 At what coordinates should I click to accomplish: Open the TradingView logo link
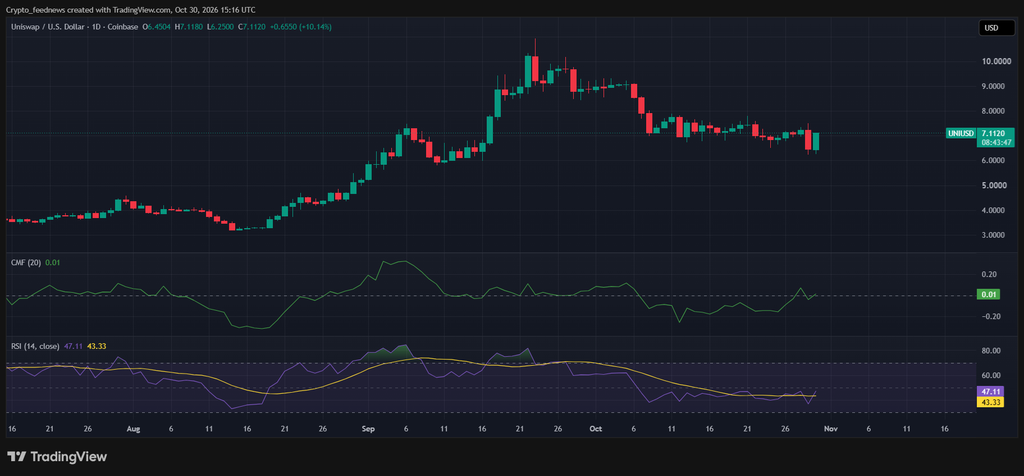click(57, 456)
